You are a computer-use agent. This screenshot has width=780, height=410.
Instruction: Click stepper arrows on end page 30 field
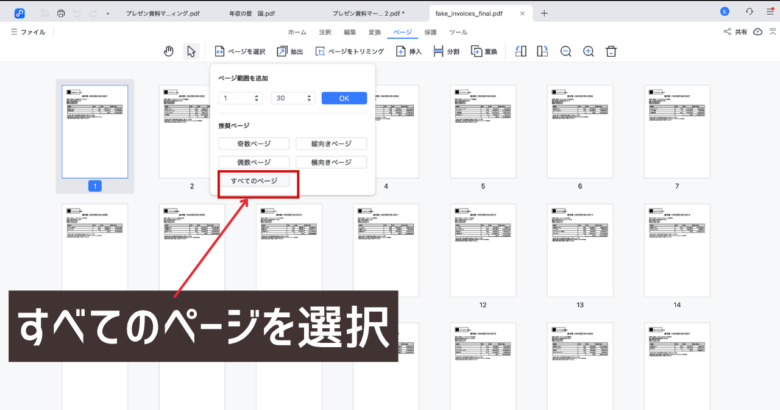tap(308, 98)
